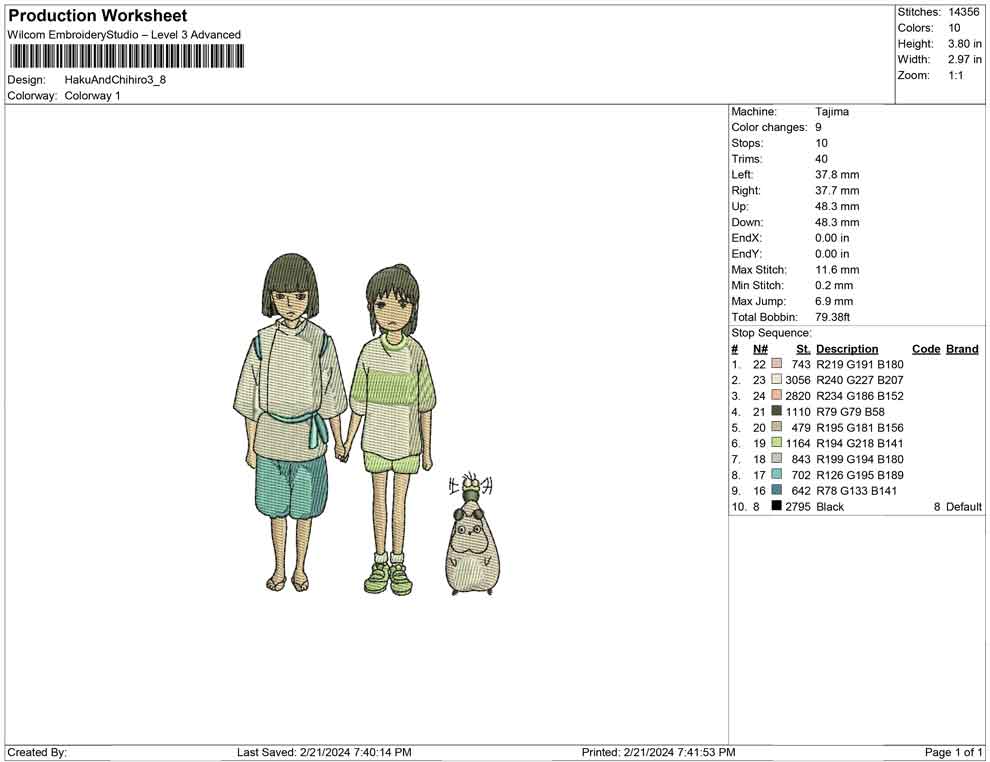Click the EndX value '0.00 in'
This screenshot has height=762, width=990.
pos(832,238)
